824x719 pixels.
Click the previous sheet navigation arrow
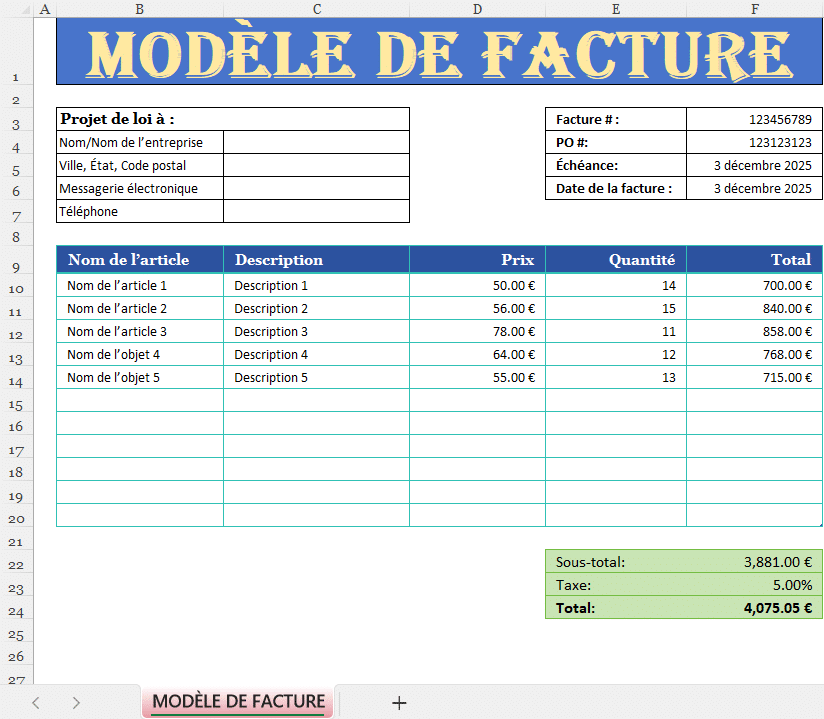tap(36, 702)
